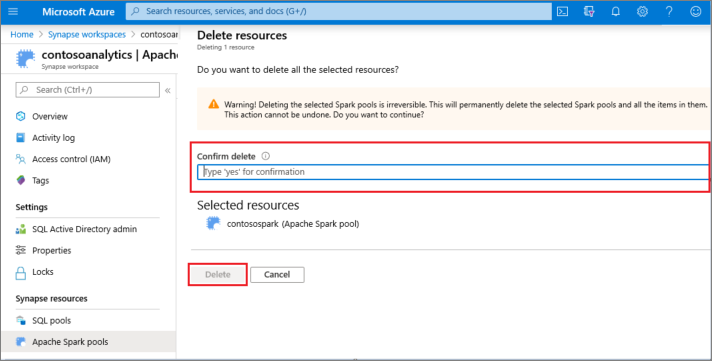Screen dimensions: 712x361
Task: Open the notifications bell
Action: click(x=615, y=11)
